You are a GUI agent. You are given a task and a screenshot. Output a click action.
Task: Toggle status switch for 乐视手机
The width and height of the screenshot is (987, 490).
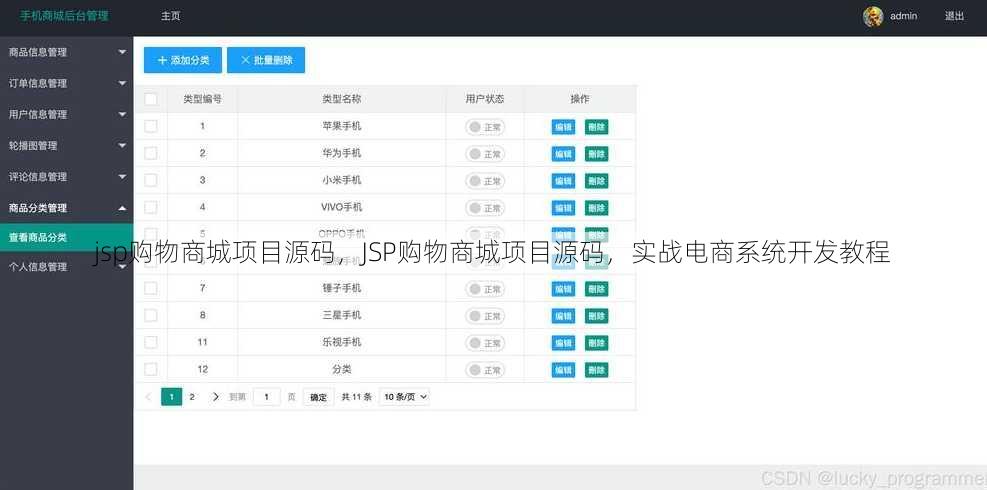(x=485, y=343)
